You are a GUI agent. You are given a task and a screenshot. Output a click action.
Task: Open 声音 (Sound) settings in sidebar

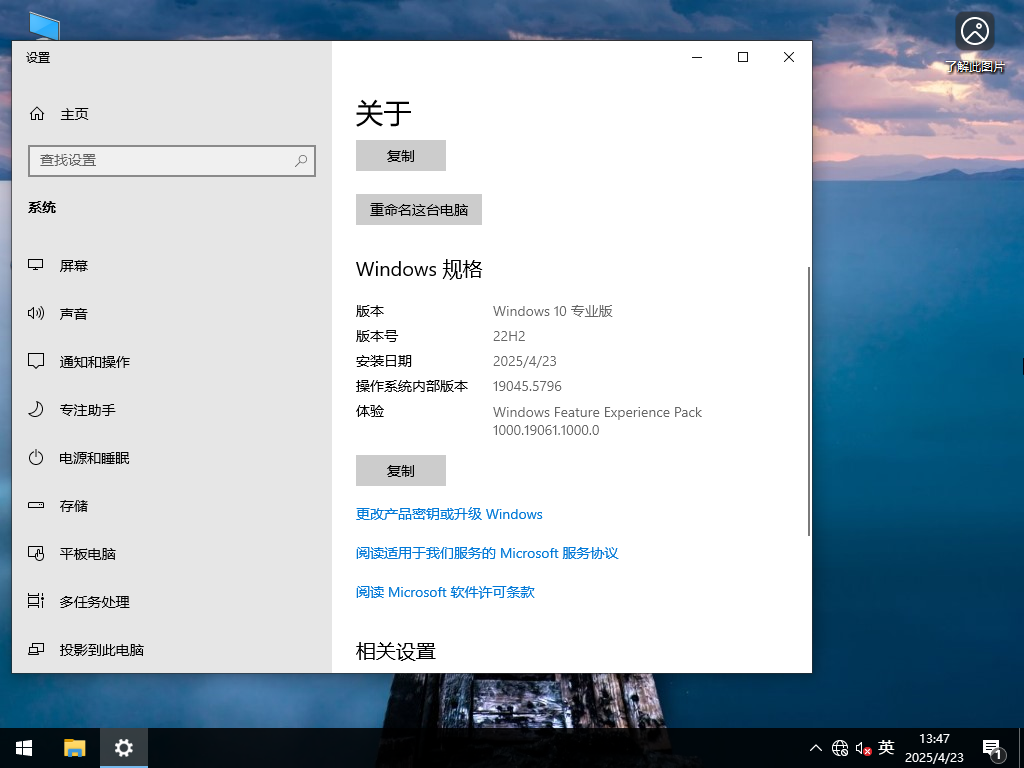tap(73, 313)
